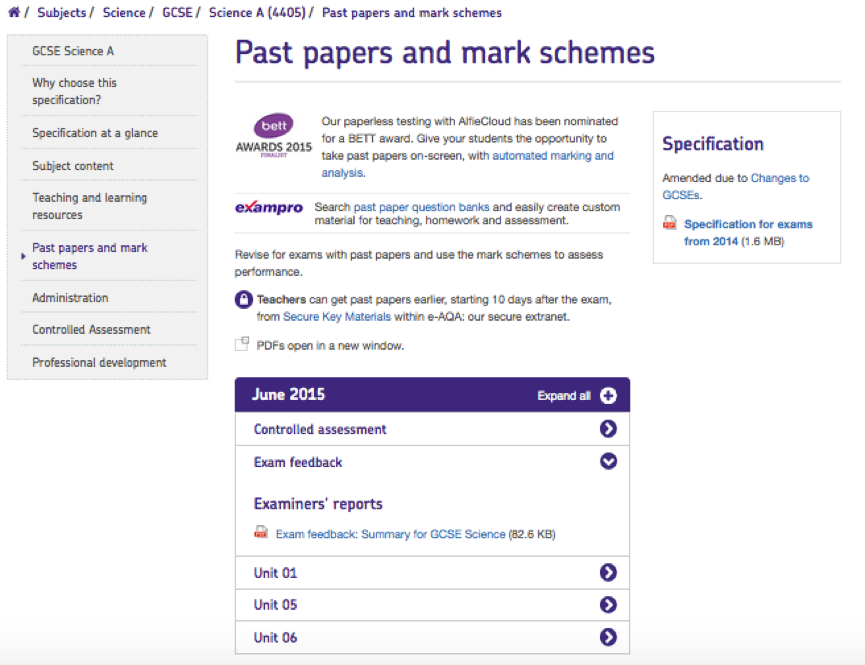Screen dimensions: 865x665
Task: Open Controlled Assessment in sidebar
Action: click(x=91, y=329)
